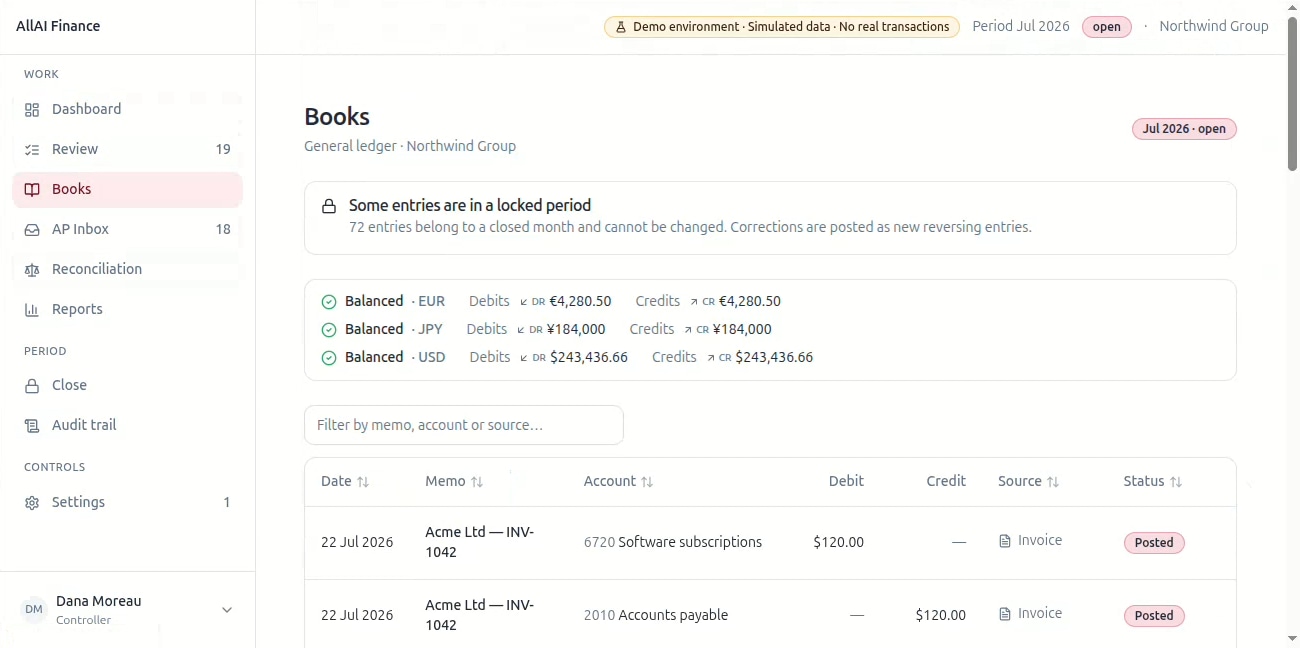
Task: Click the USD debits total $243,436.66
Action: pyautogui.click(x=589, y=357)
